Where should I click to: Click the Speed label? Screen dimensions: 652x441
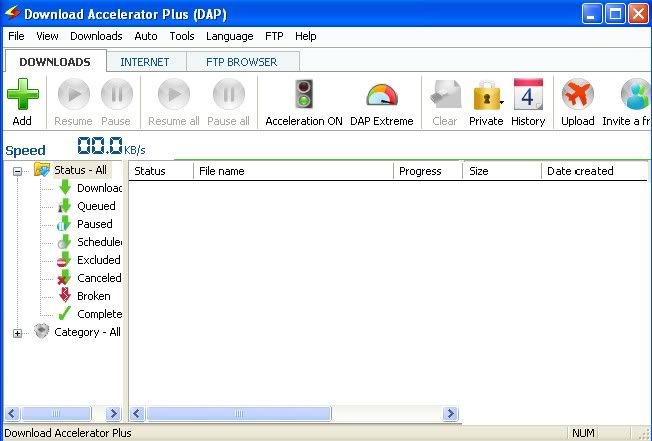tap(25, 150)
